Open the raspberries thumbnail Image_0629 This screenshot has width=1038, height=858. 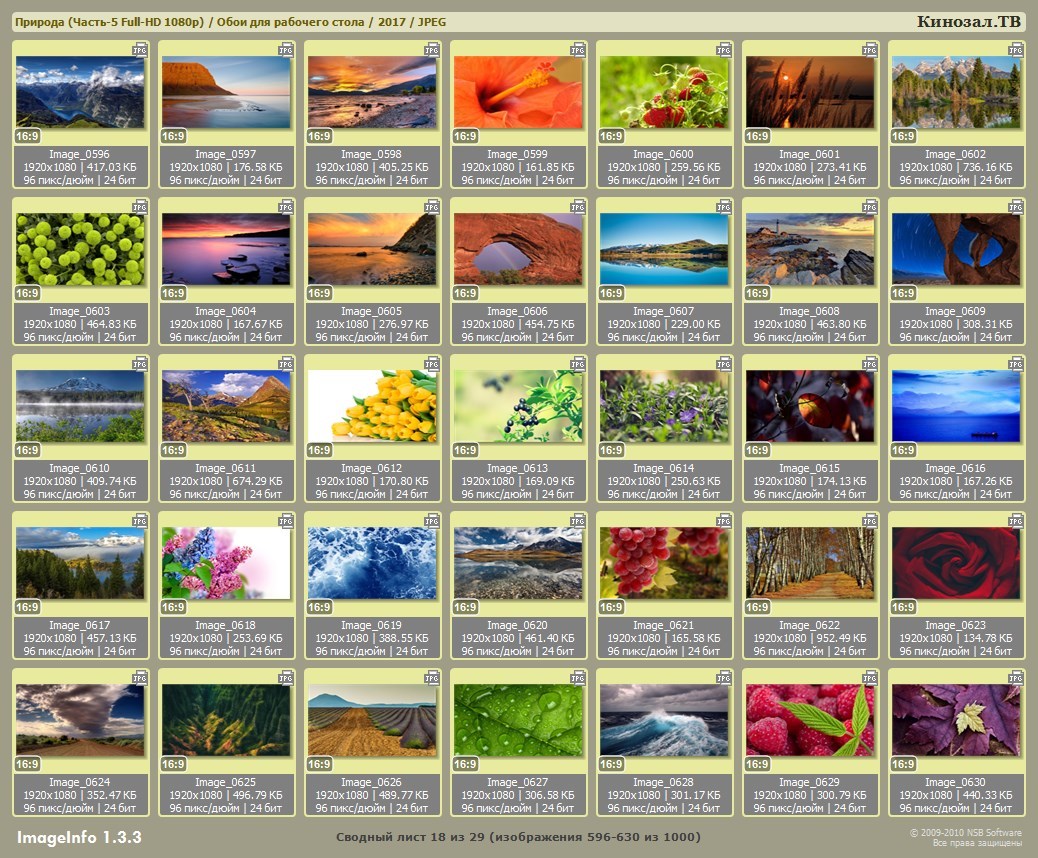(810, 720)
